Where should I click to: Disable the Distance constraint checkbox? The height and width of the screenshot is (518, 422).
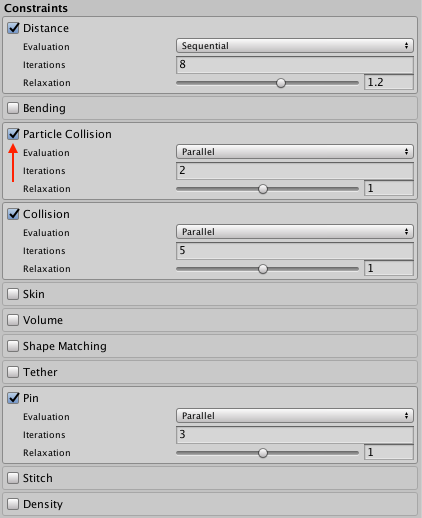13,28
